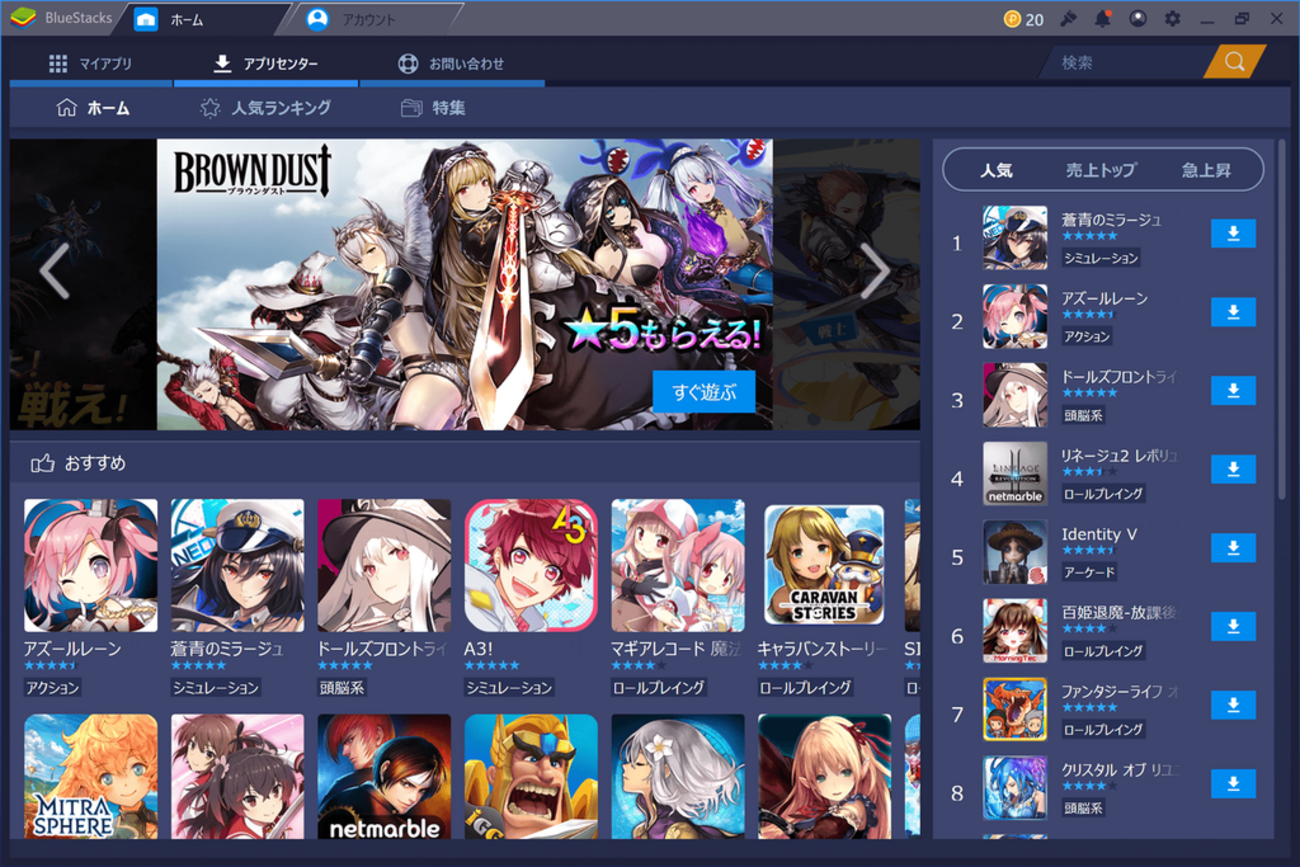The image size is (1300, 867).
Task: Select the ホーム sub-tab with the house icon
Action: (x=93, y=108)
